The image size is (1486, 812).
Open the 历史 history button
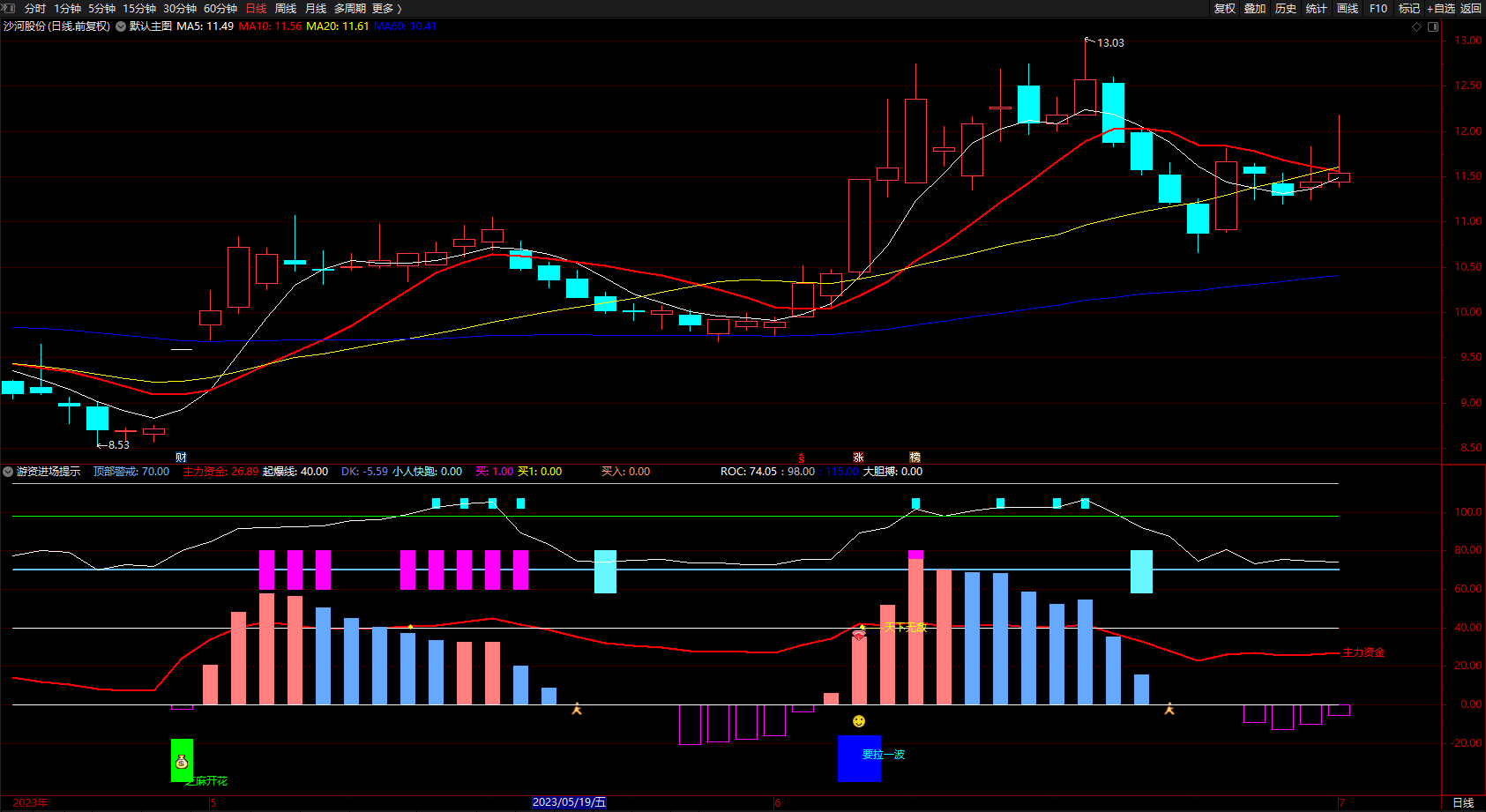1286,8
